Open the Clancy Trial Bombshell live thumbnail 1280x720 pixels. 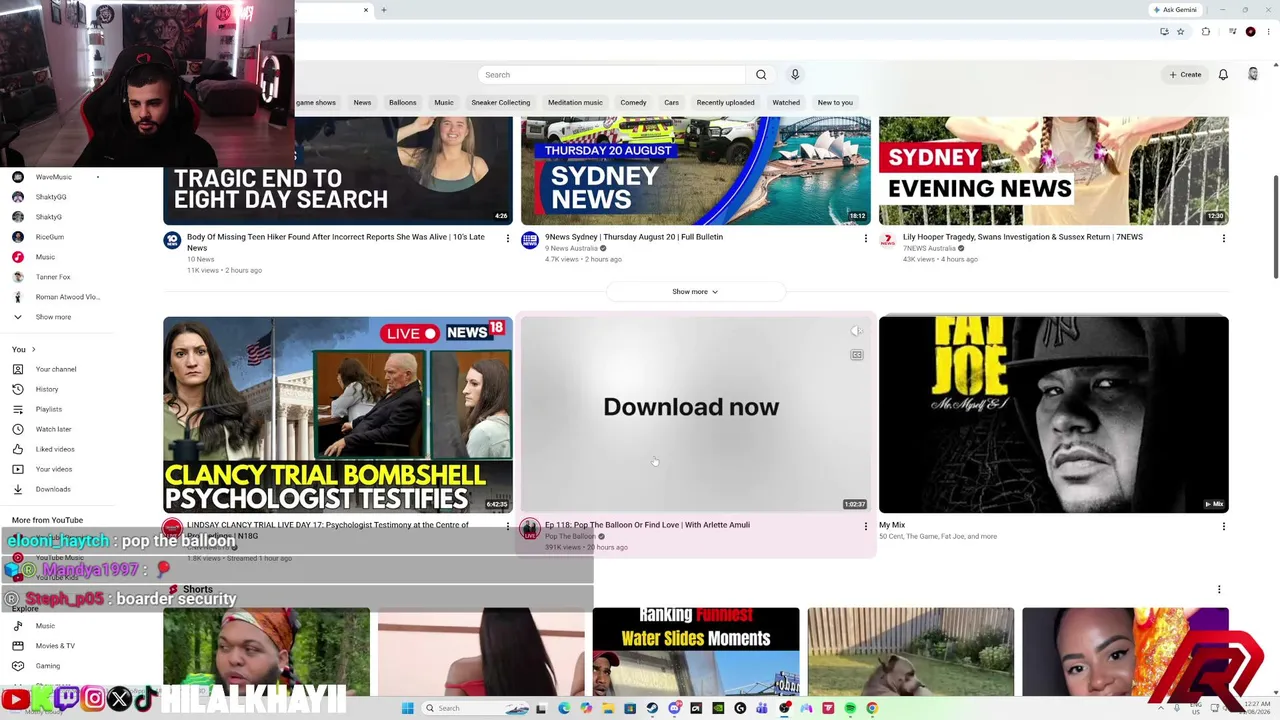pyautogui.click(x=338, y=415)
